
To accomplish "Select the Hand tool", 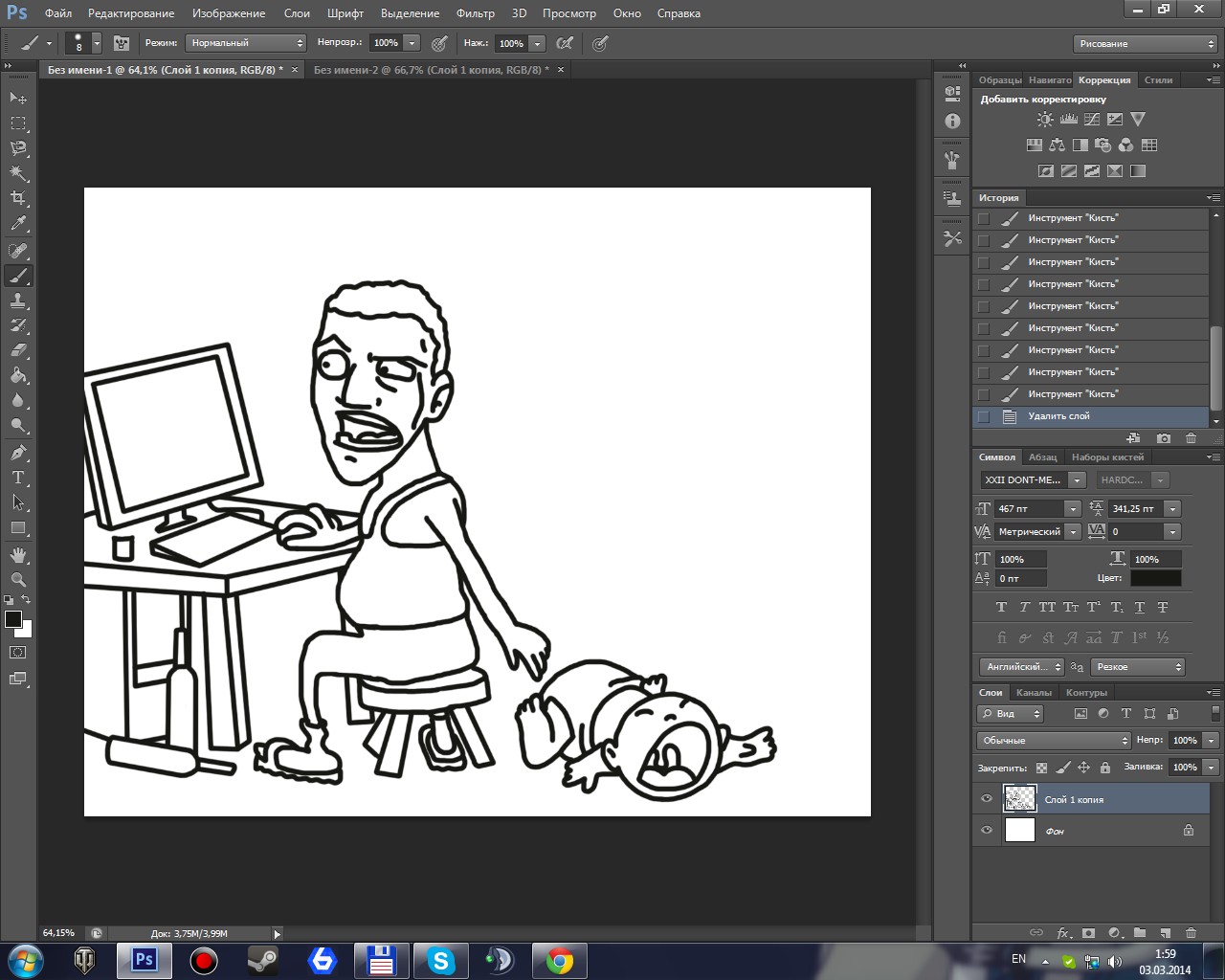I will pos(18,555).
